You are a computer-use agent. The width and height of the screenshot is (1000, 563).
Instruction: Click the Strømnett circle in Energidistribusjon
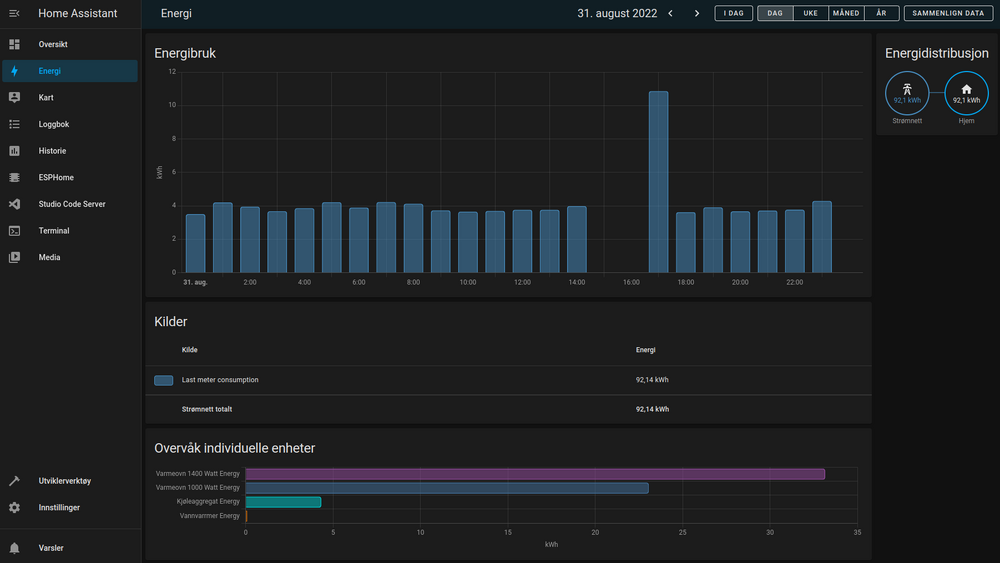[907, 93]
